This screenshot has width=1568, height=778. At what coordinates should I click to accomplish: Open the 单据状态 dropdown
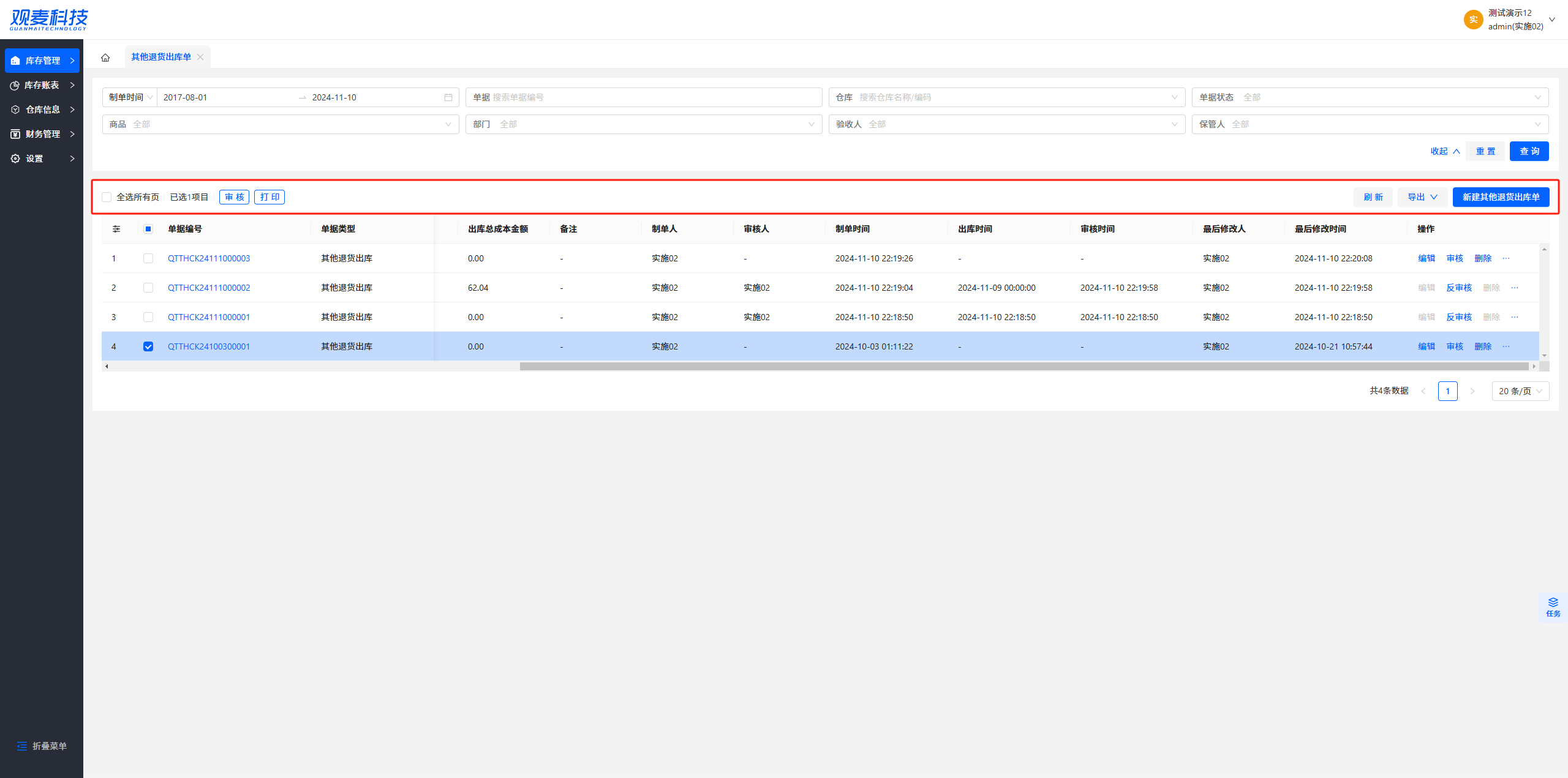point(1370,97)
